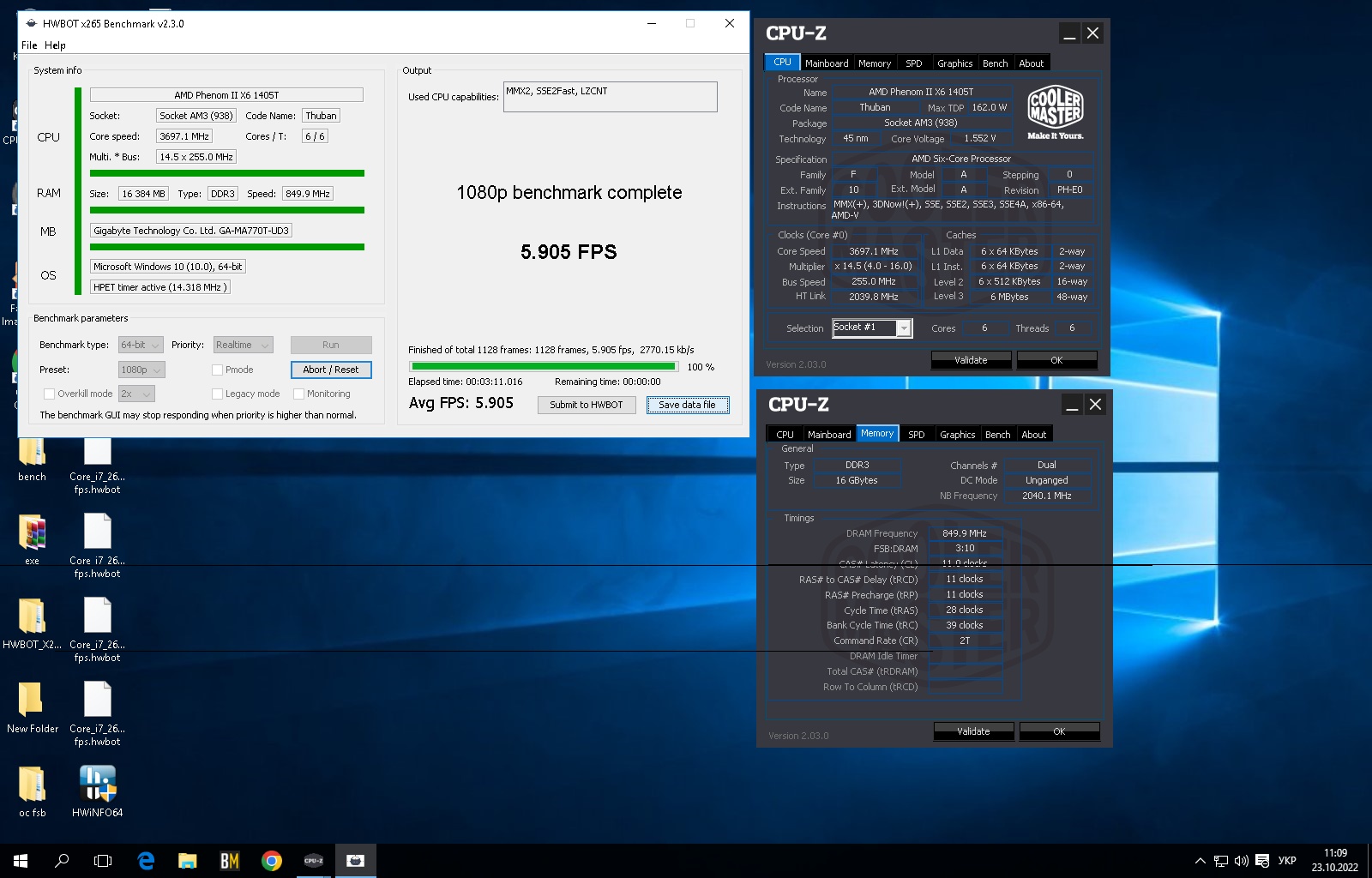
Task: Minimize the upper CPU-Z window
Action: pyautogui.click(x=1068, y=33)
